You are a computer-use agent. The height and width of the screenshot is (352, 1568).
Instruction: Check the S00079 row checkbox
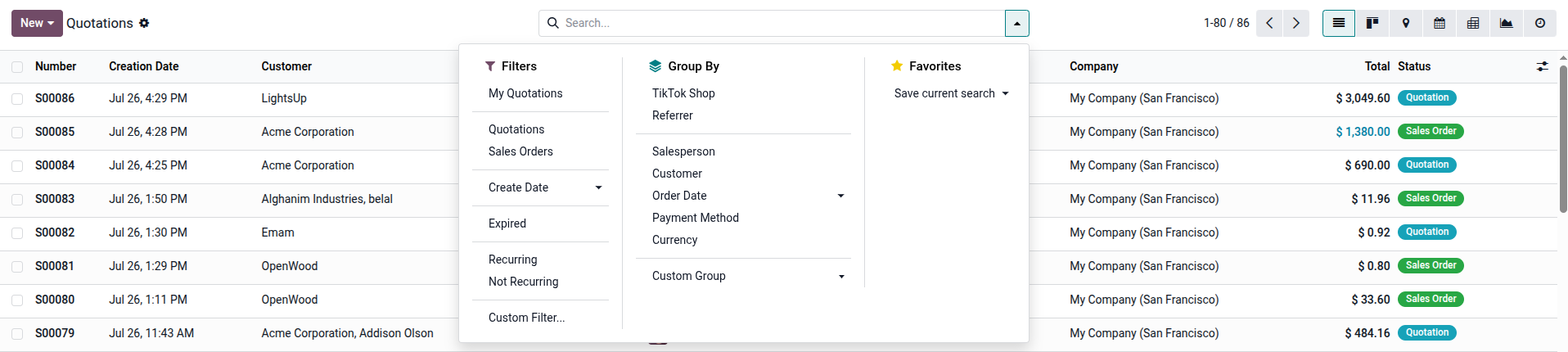pos(17,334)
